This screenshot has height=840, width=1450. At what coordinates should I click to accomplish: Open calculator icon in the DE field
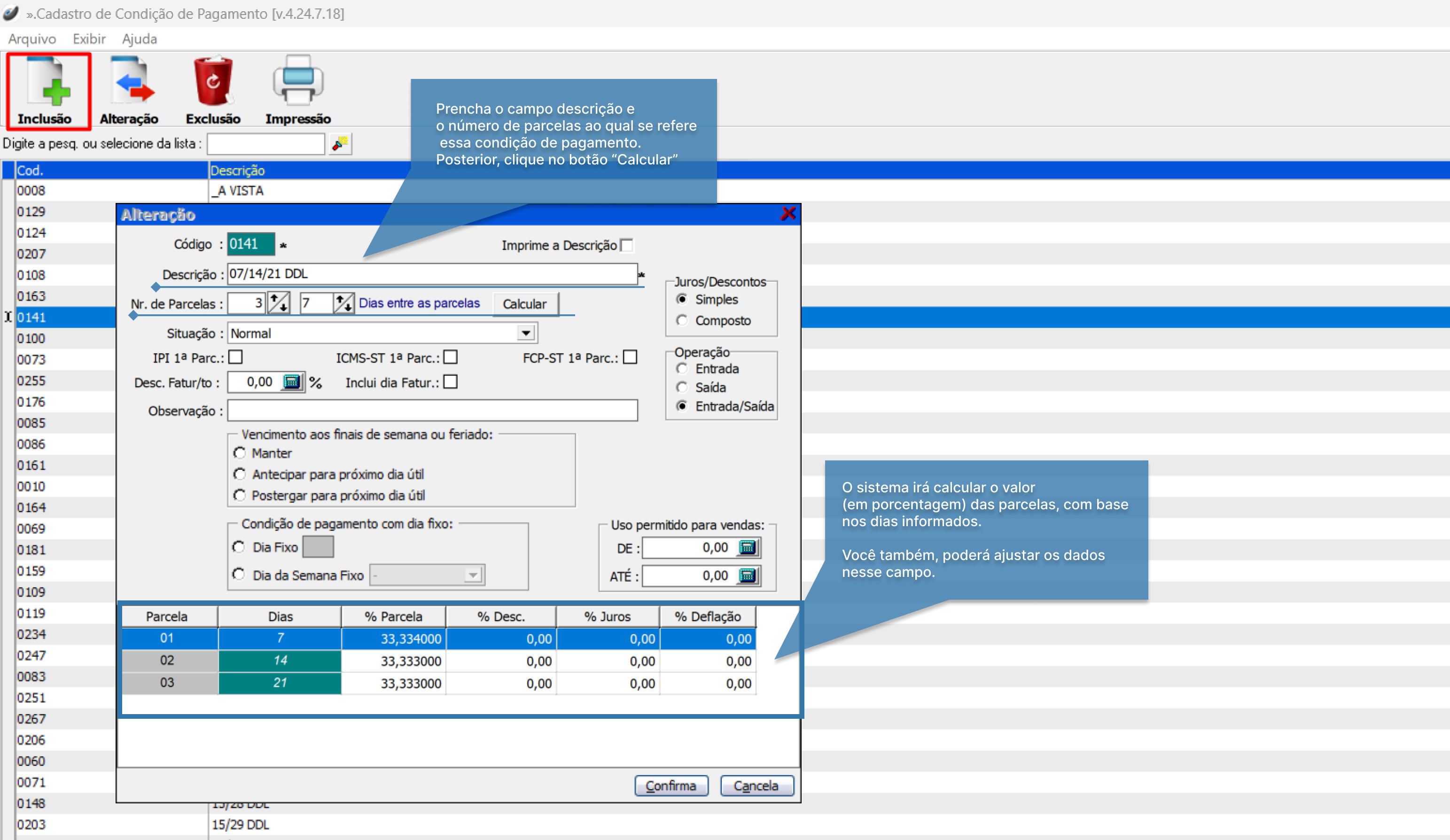coord(747,548)
